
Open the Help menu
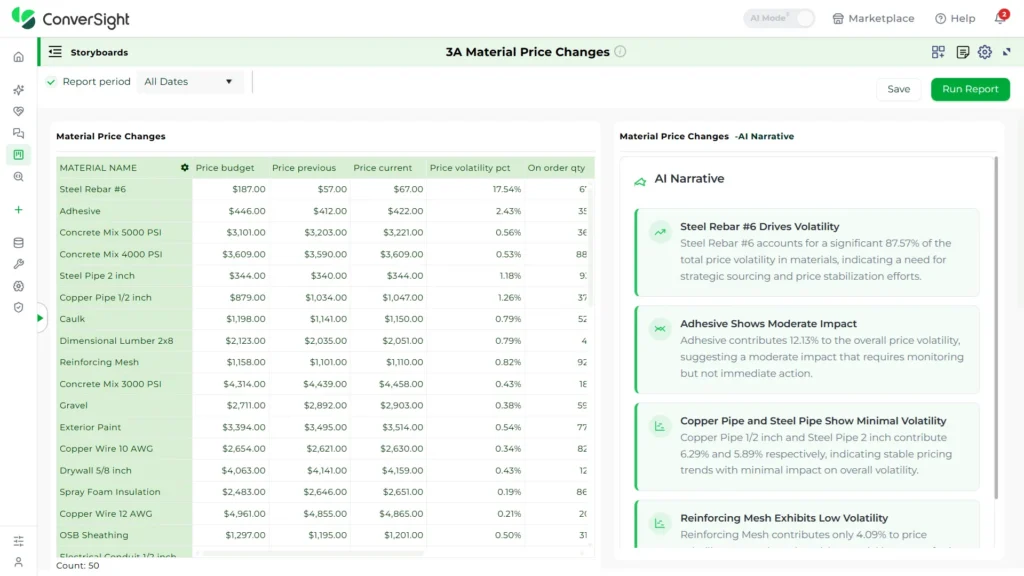pyautogui.click(x=955, y=18)
